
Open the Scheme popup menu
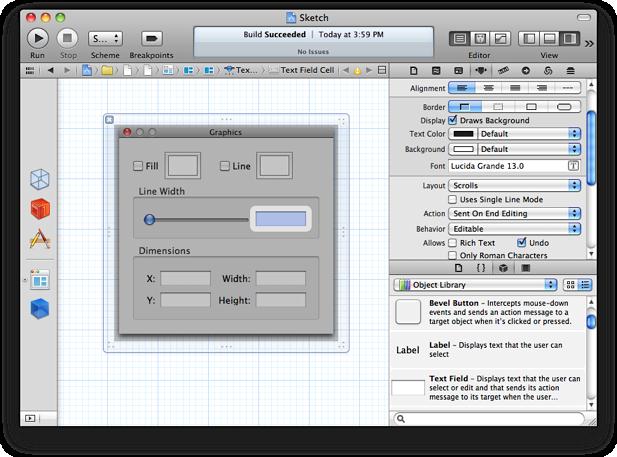(x=105, y=38)
